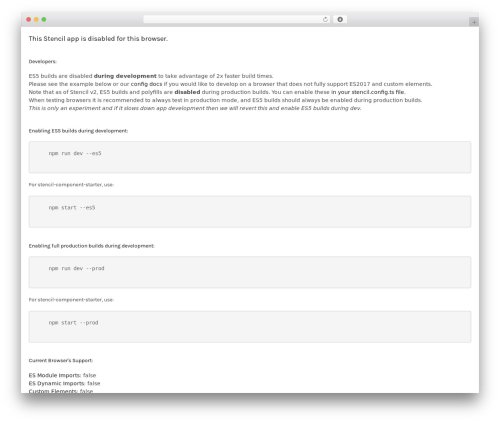
Task: Click 'For stencil-component-starter, use:' above npm start --prod
Action: [71, 300]
